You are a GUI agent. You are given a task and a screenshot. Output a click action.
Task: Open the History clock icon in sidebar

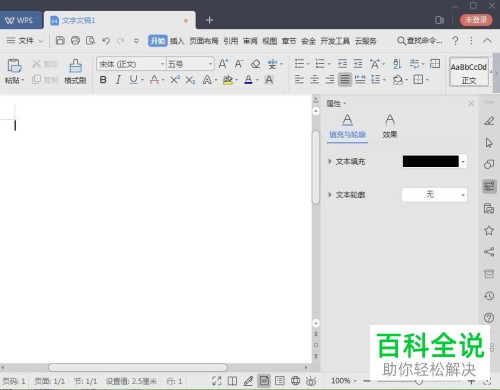(489, 296)
